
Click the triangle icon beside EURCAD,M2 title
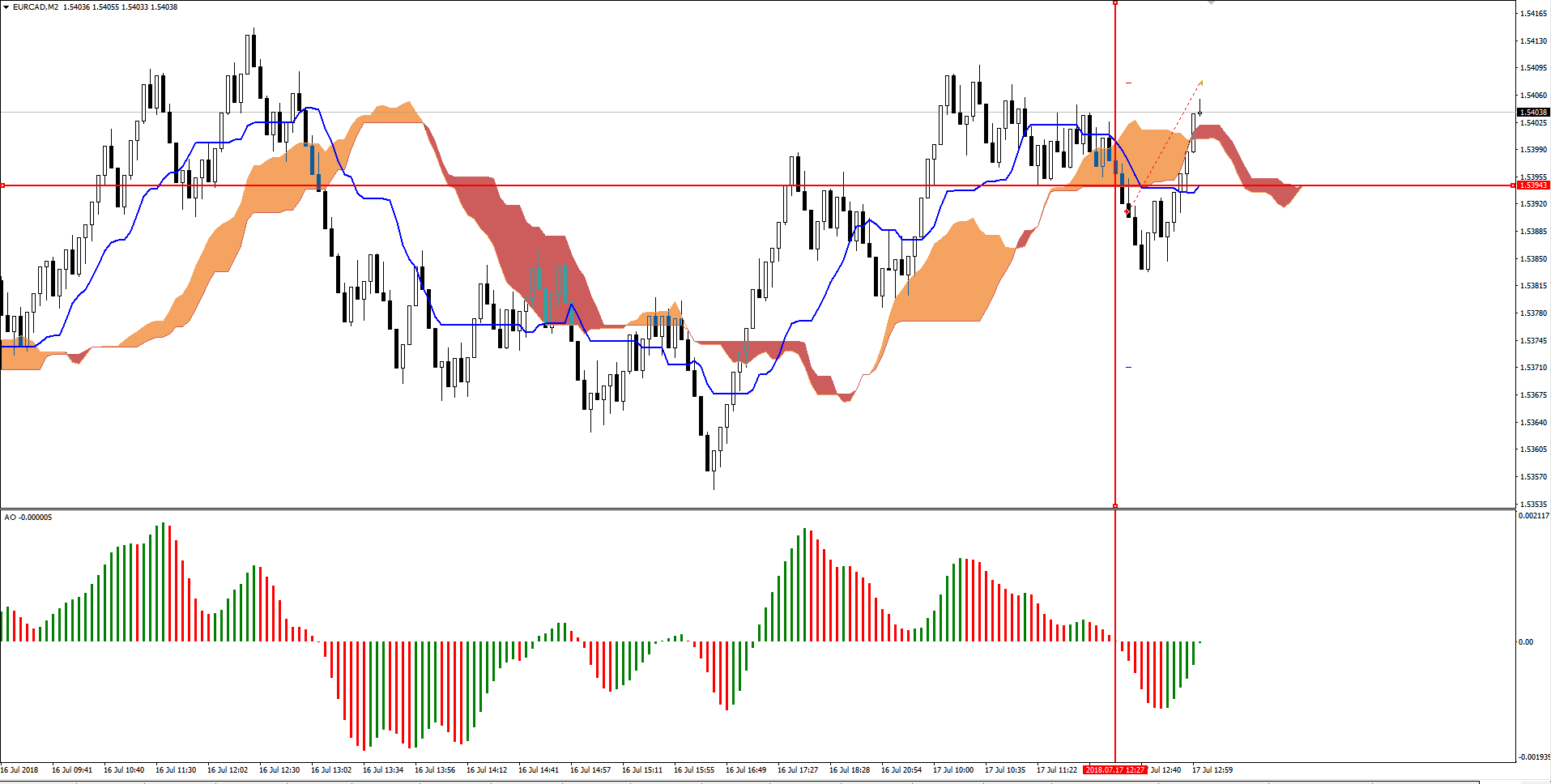tap(6, 6)
